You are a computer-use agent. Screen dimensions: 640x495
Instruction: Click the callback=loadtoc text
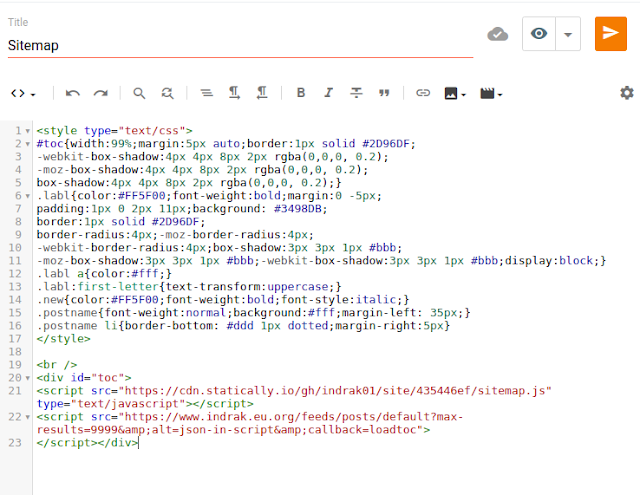point(362,430)
